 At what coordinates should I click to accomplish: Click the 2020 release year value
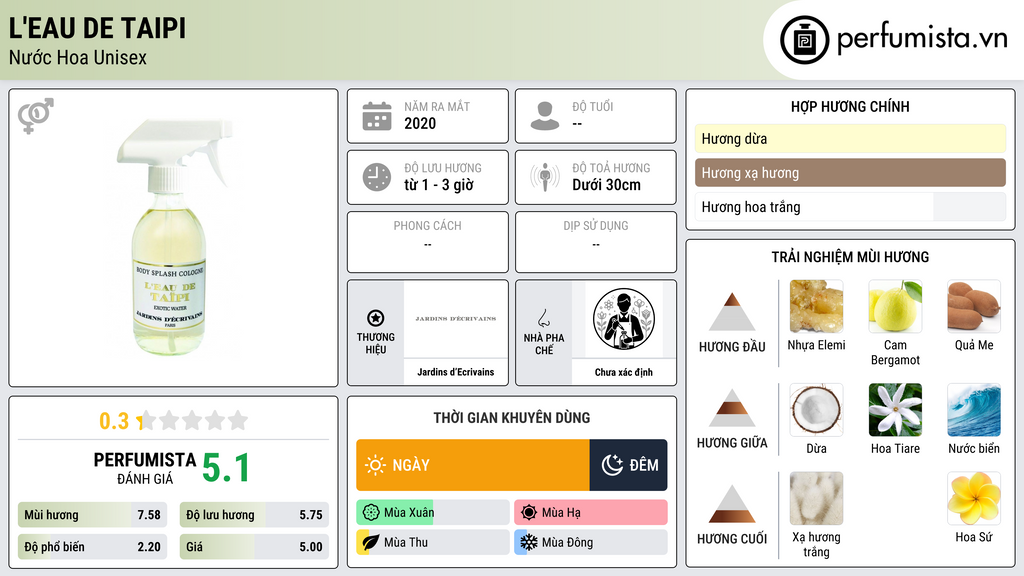pyautogui.click(x=420, y=123)
